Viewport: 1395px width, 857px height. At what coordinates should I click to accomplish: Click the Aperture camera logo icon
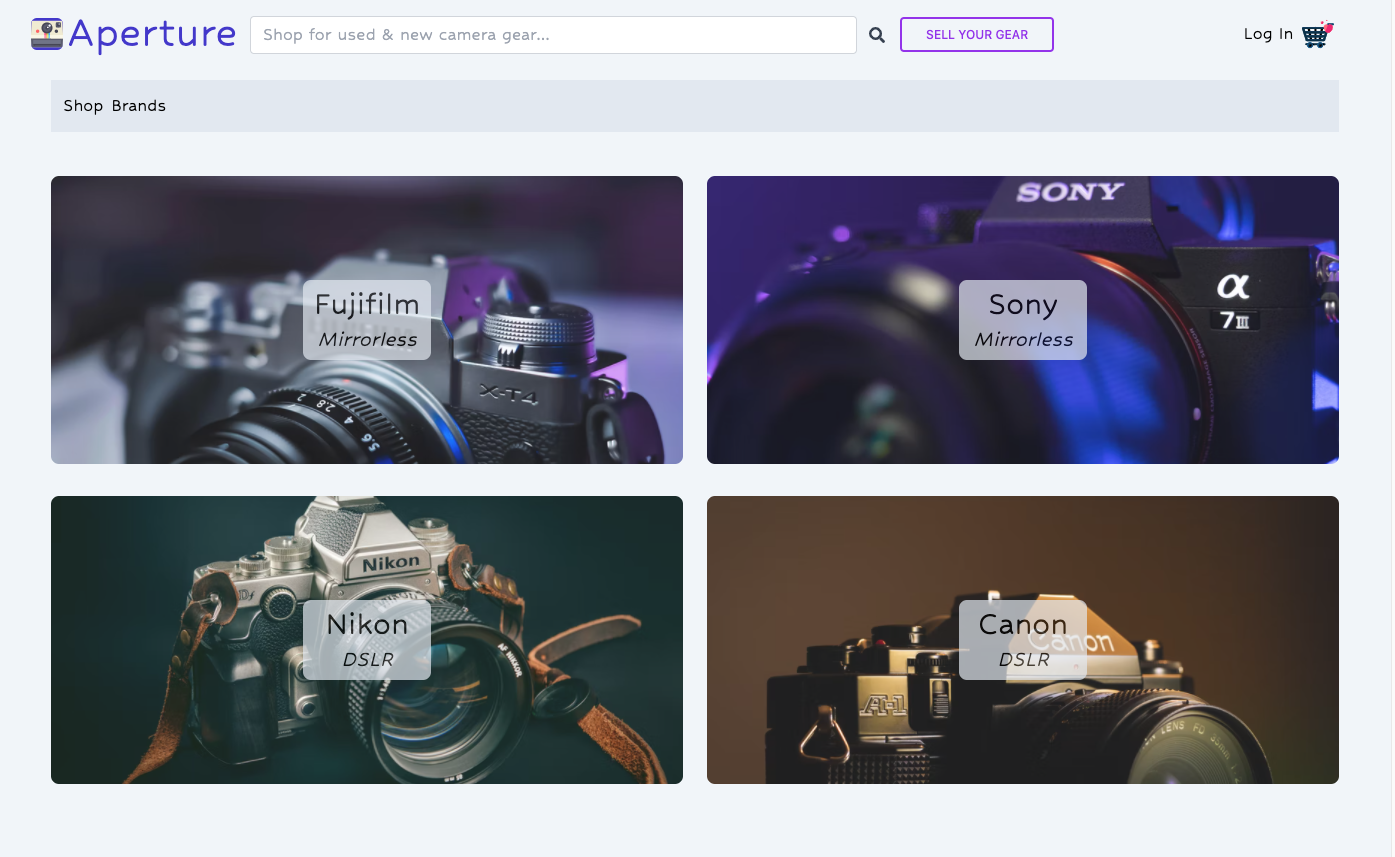tap(47, 34)
